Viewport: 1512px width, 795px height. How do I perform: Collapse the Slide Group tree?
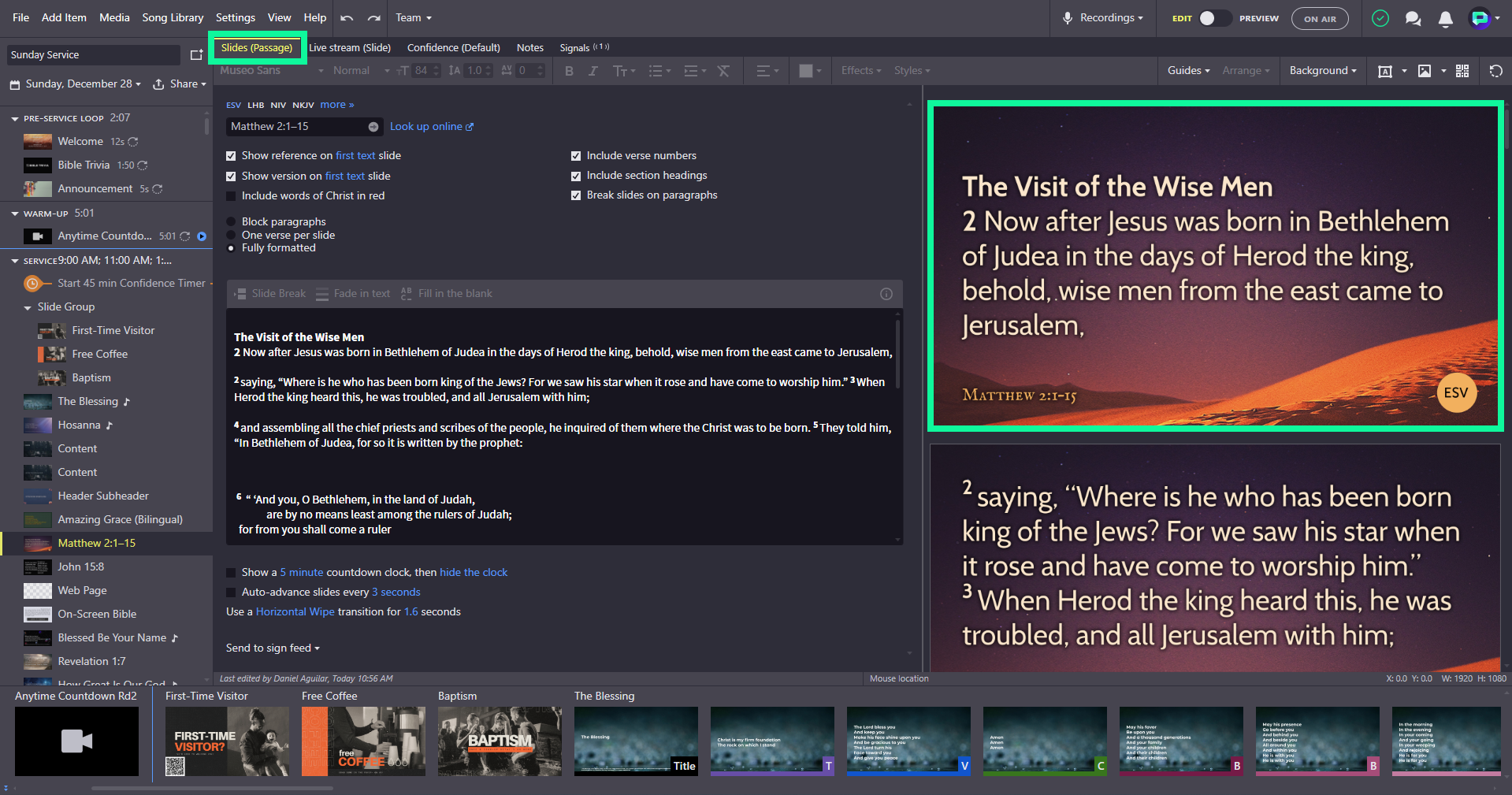point(28,307)
